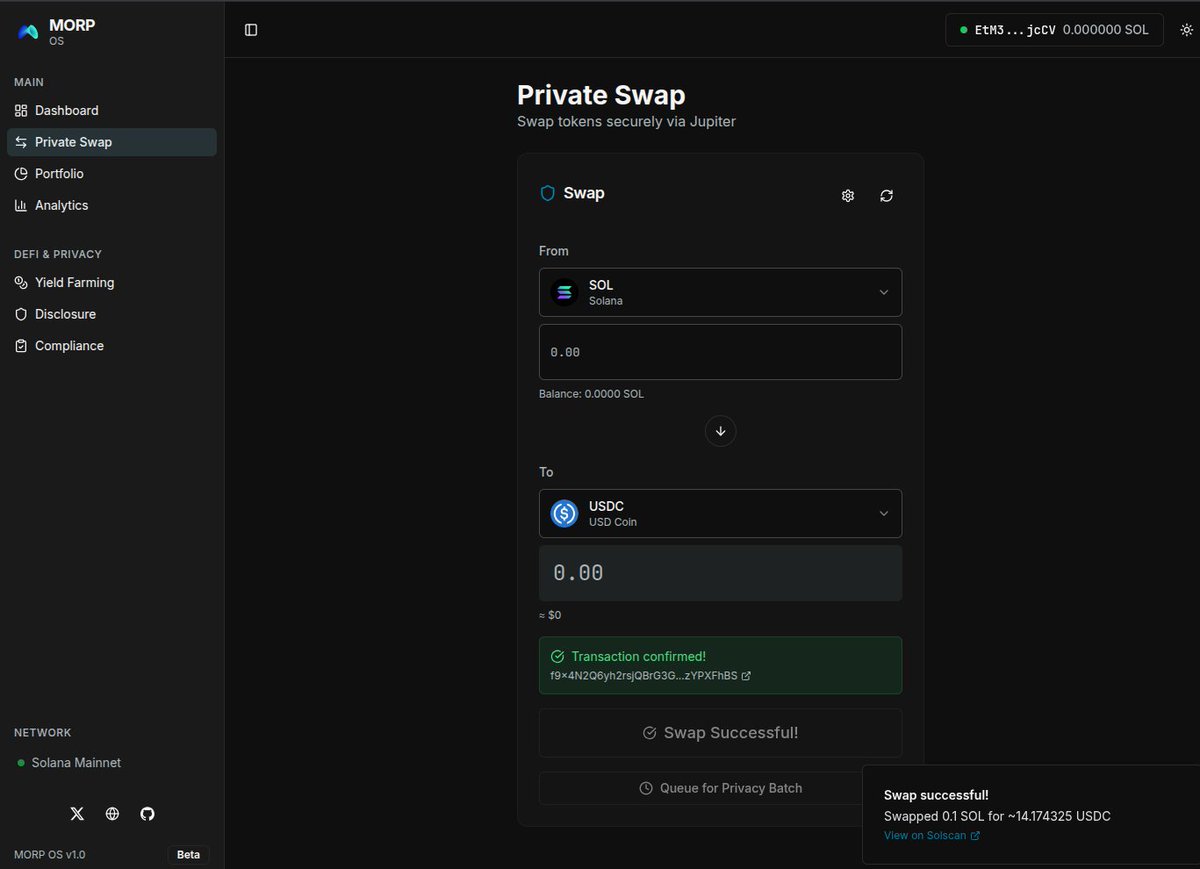
Task: Click the MORP OS logo icon
Action: (29, 32)
